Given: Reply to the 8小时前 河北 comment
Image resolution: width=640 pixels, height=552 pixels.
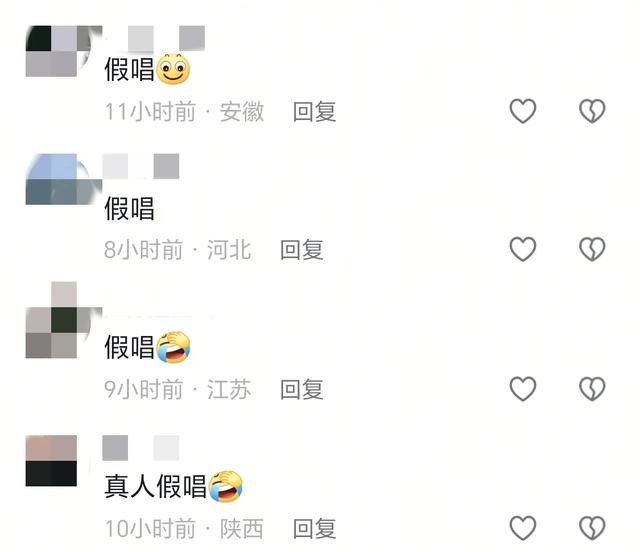Looking at the screenshot, I should pos(302,250).
